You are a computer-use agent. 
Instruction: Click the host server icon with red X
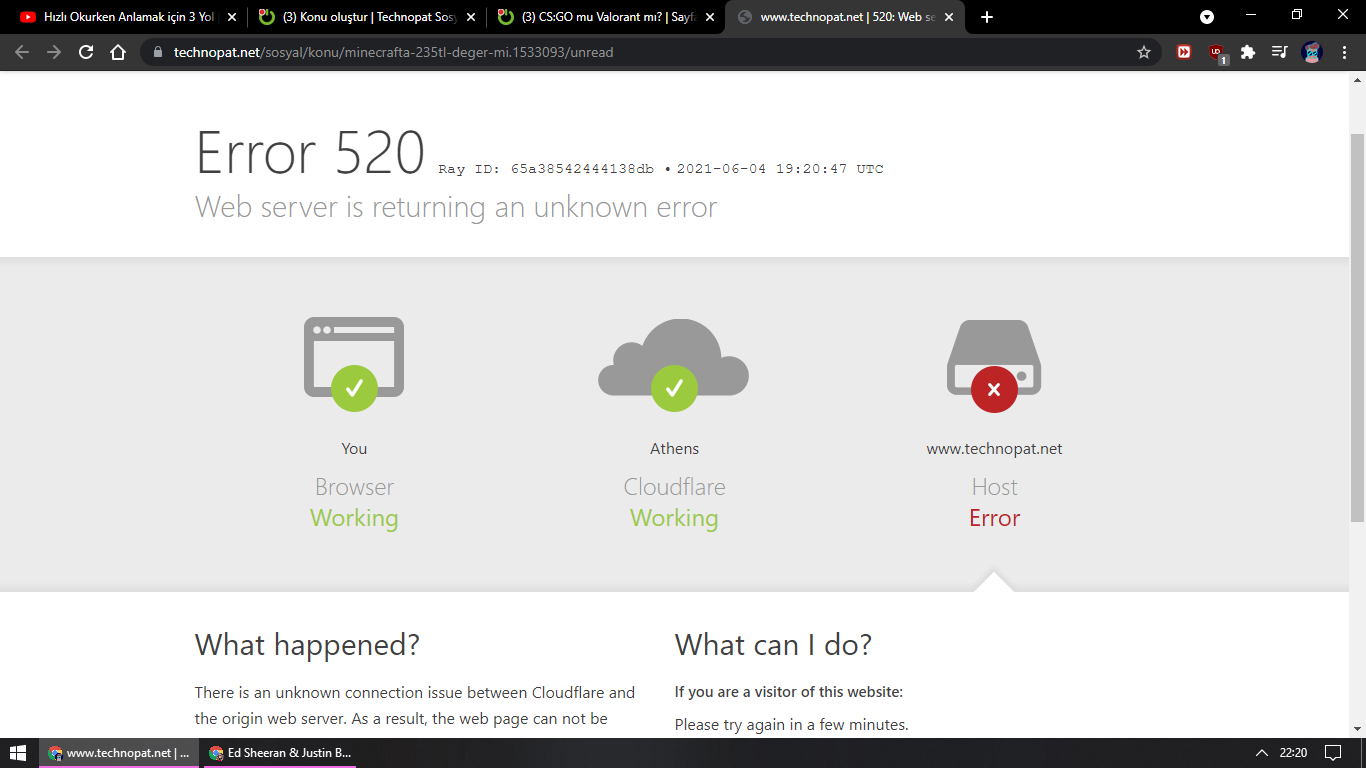pyautogui.click(x=994, y=366)
